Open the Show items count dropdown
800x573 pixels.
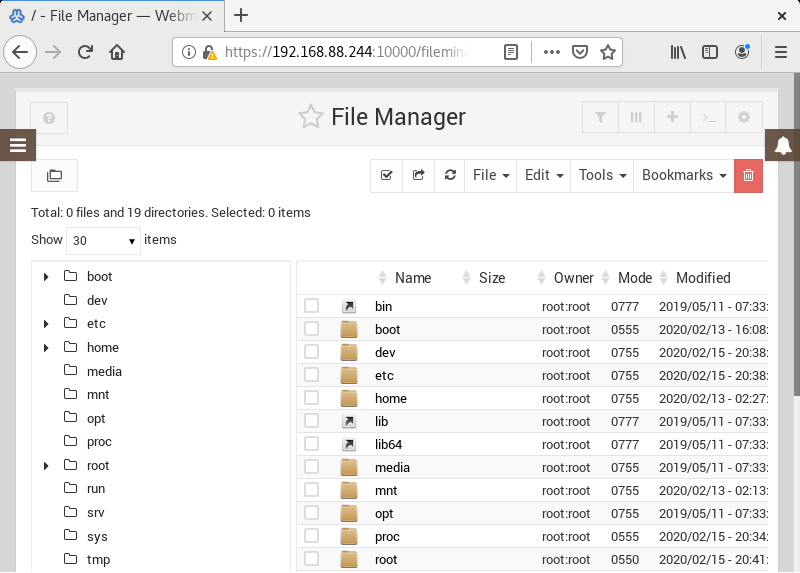pos(103,240)
